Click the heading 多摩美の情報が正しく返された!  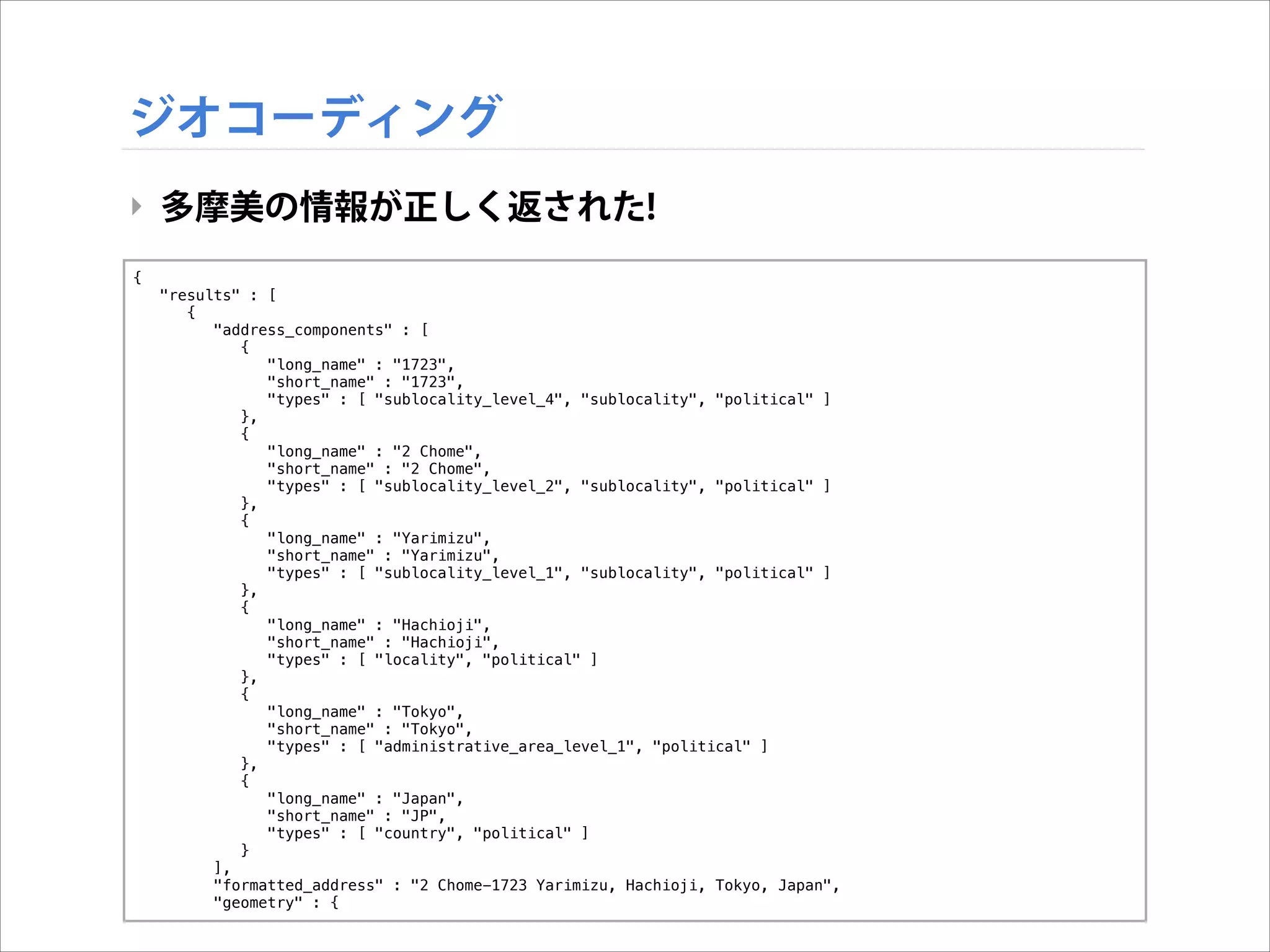coord(409,206)
